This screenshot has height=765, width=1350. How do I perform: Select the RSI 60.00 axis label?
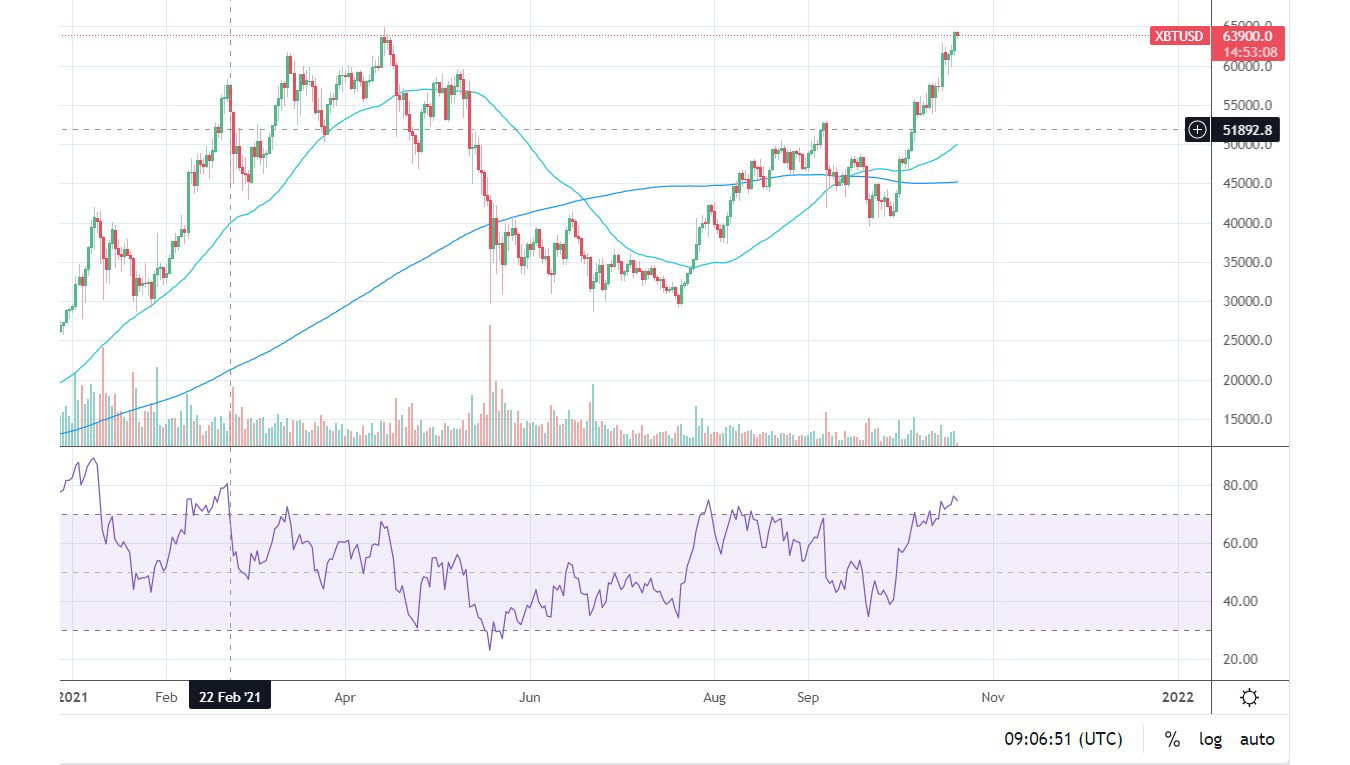1241,543
